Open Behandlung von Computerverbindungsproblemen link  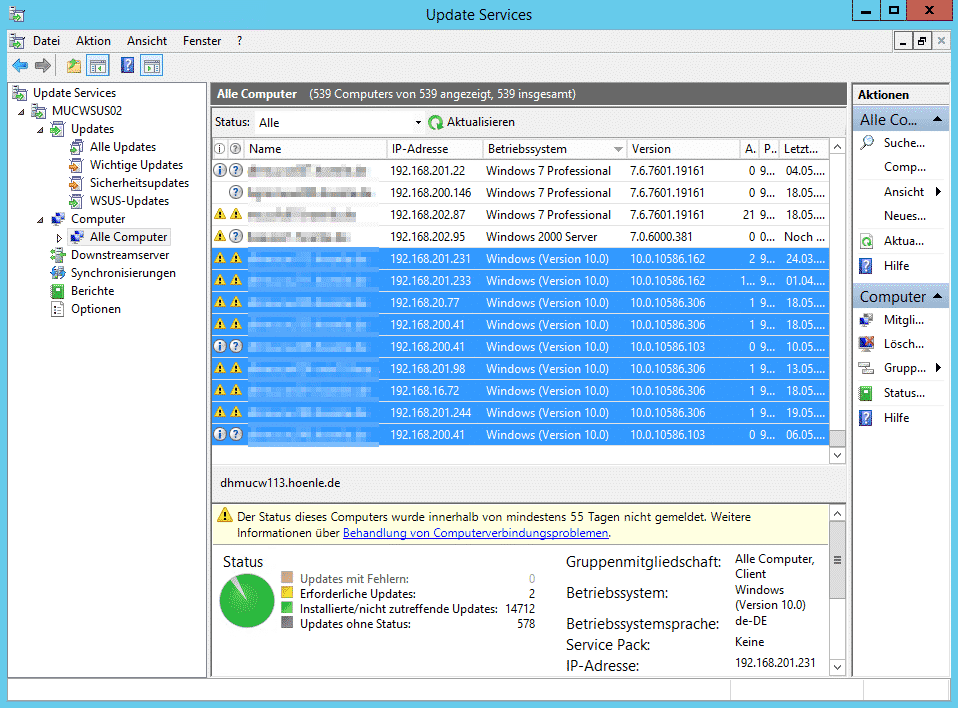tap(475, 533)
